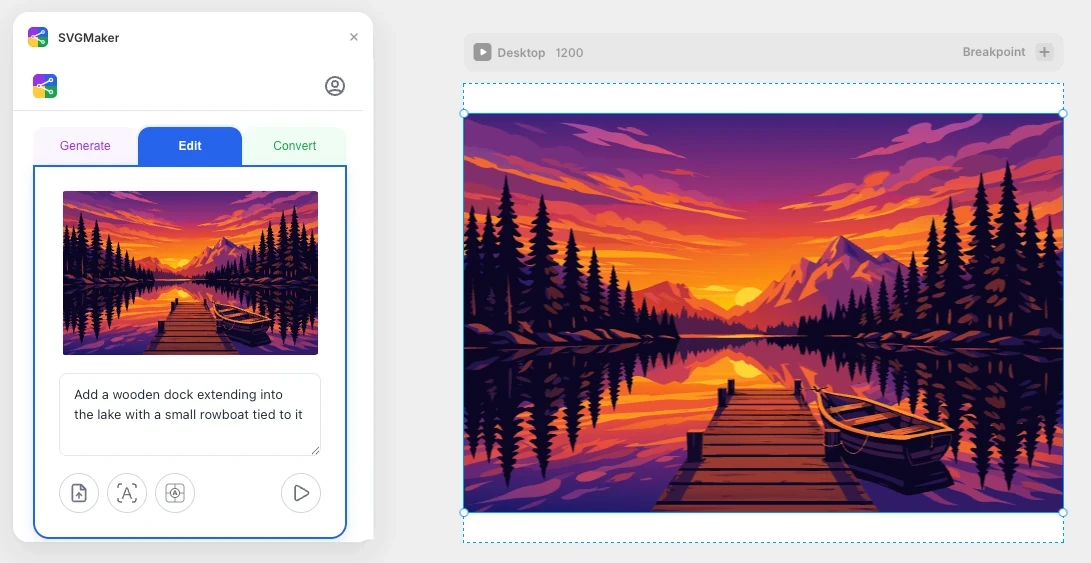Open the user account profile icon
The height and width of the screenshot is (563, 1091).
(335, 86)
